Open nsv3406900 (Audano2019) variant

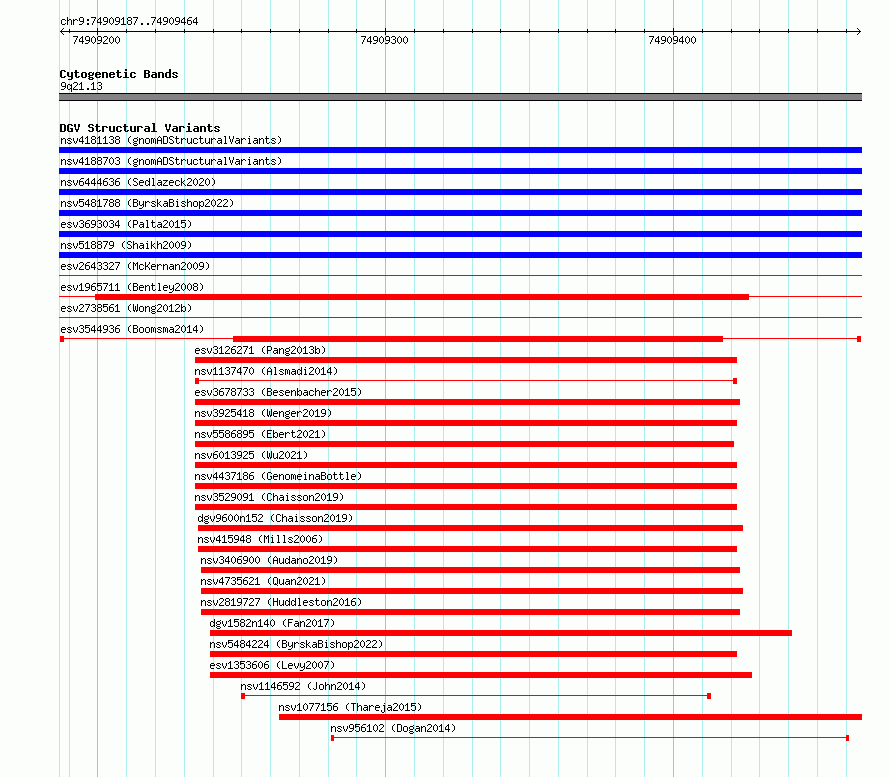tap(269, 560)
